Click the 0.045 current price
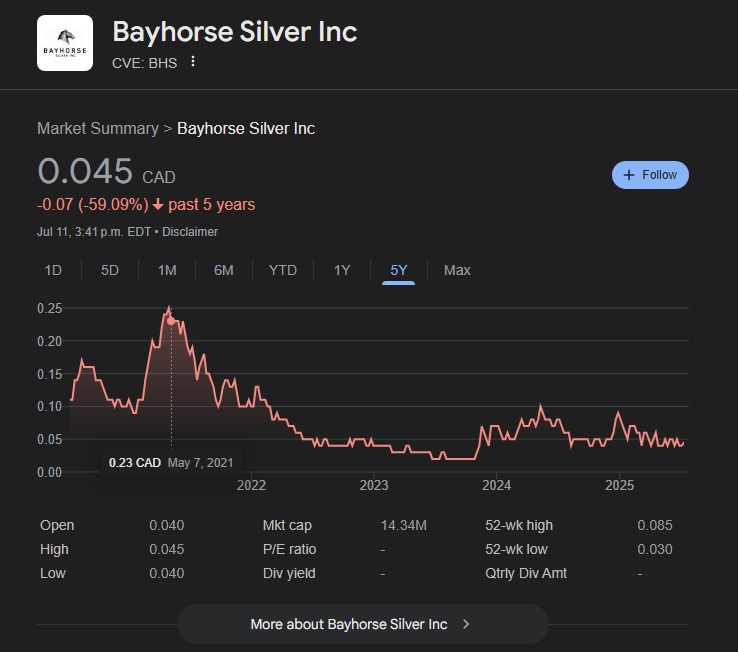 click(x=85, y=171)
